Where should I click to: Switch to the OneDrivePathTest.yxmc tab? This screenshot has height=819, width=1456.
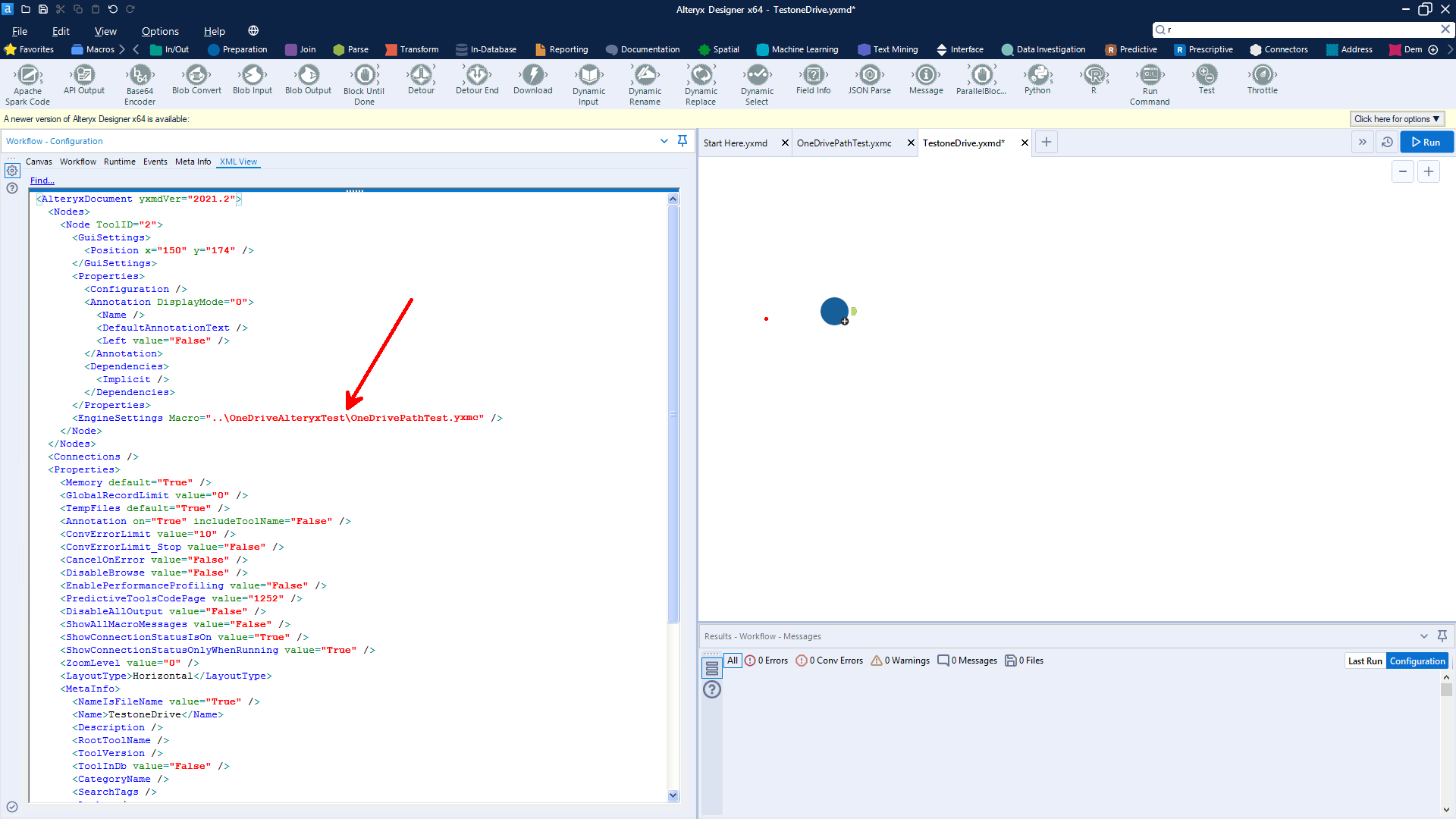843,143
